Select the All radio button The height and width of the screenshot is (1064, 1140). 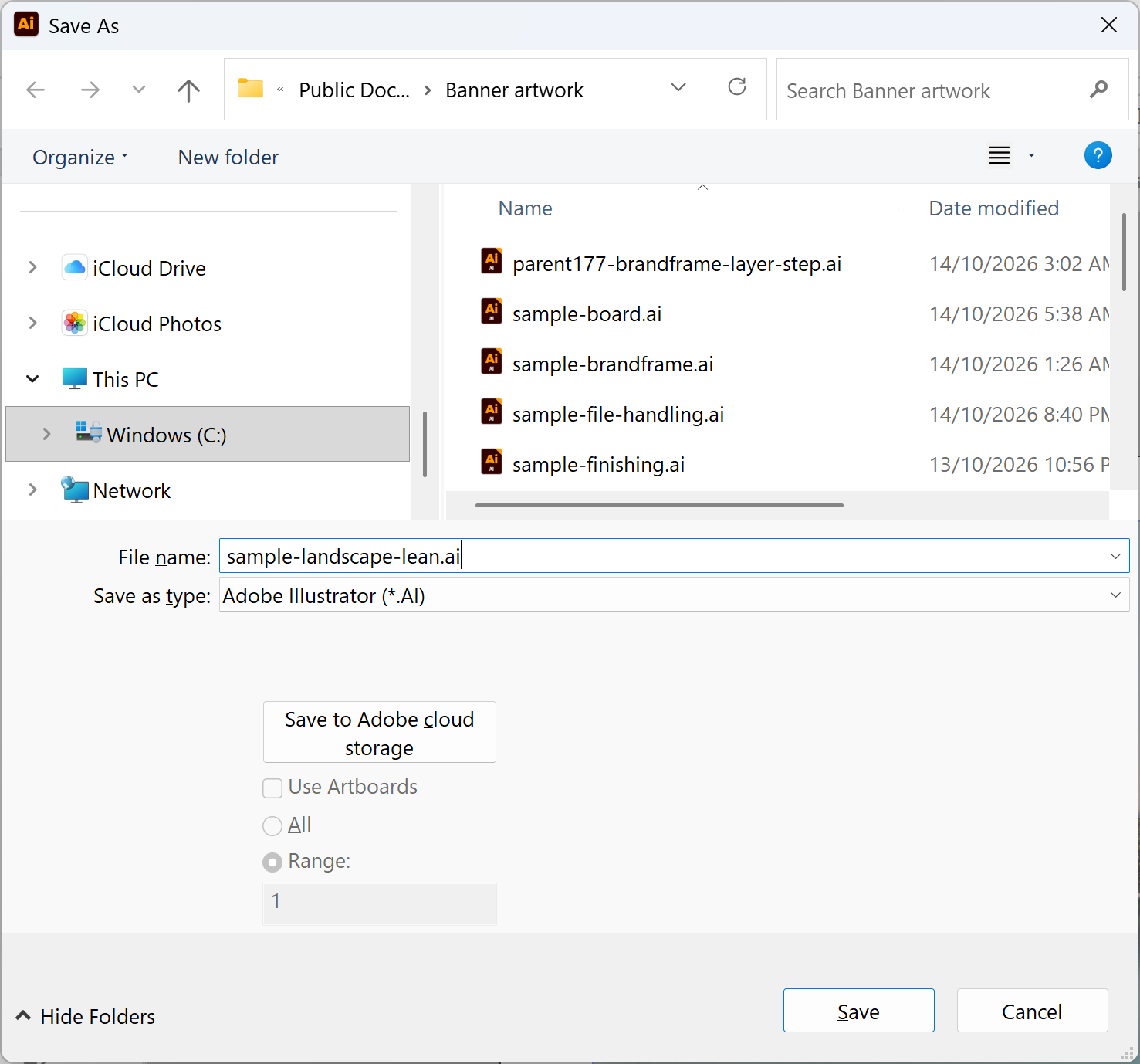click(272, 826)
